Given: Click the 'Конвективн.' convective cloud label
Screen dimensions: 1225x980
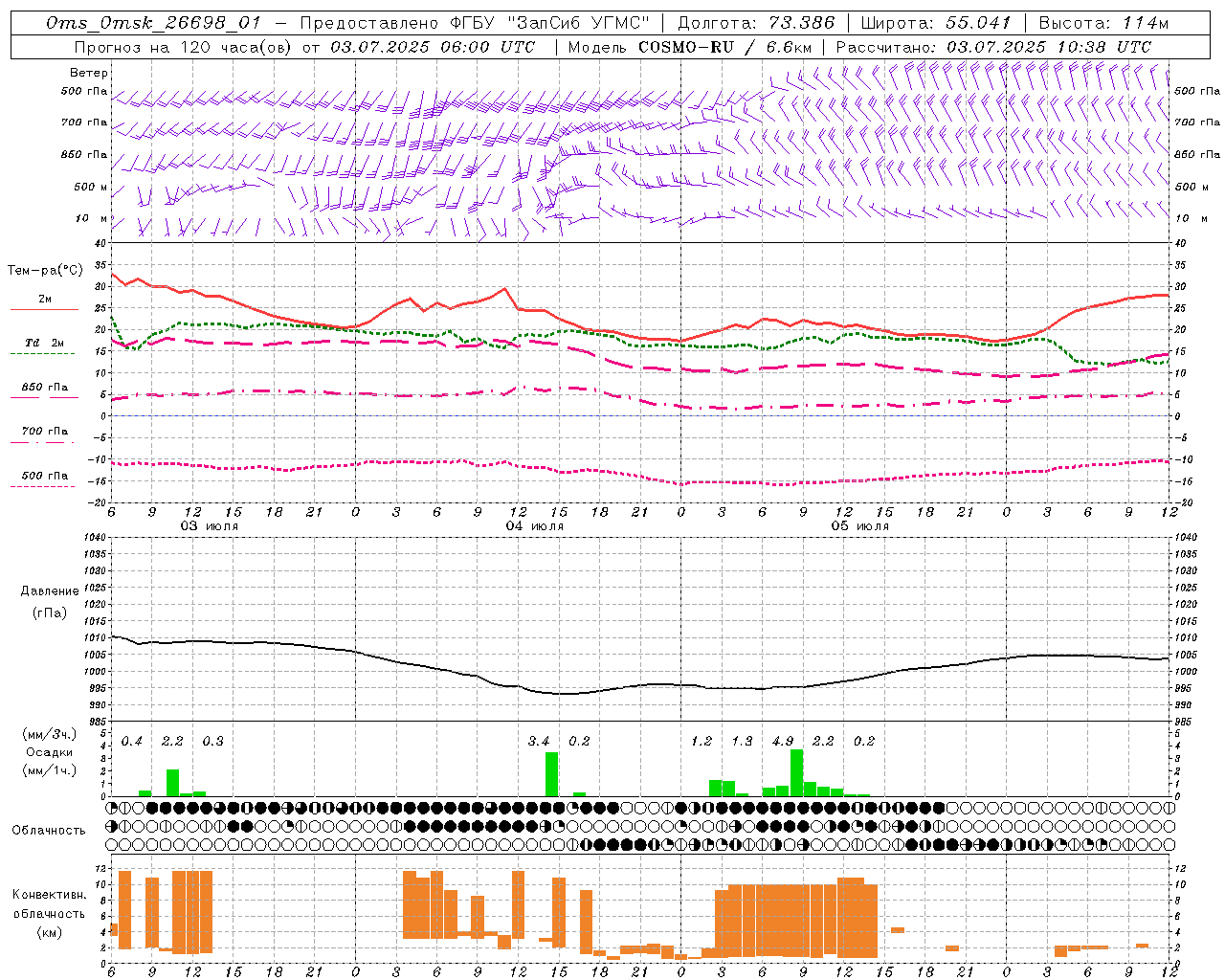Looking at the screenshot, I should click(50, 895).
